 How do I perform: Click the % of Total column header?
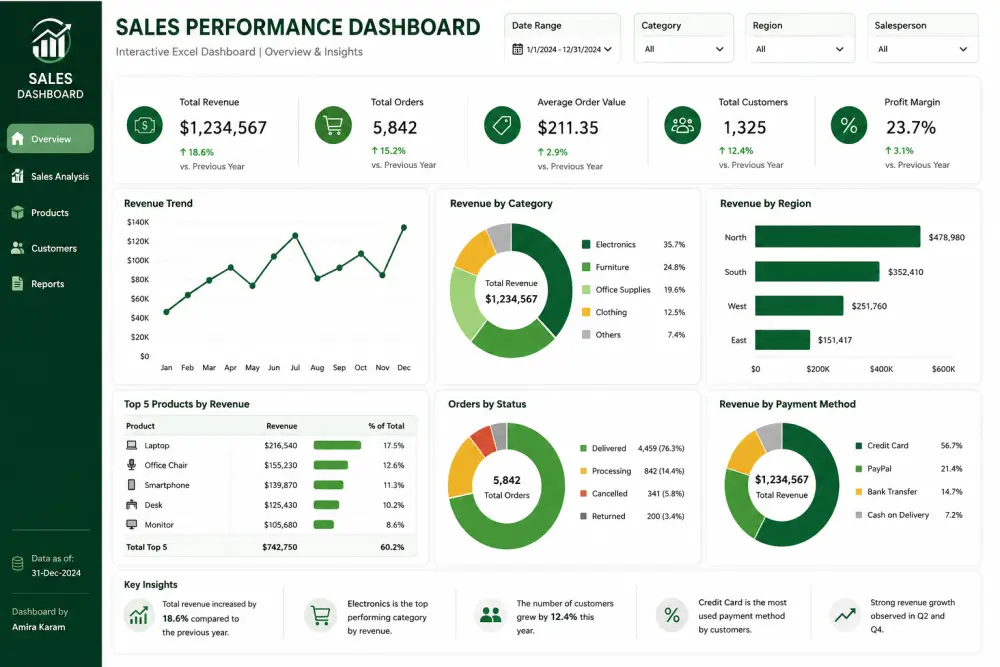coord(386,426)
